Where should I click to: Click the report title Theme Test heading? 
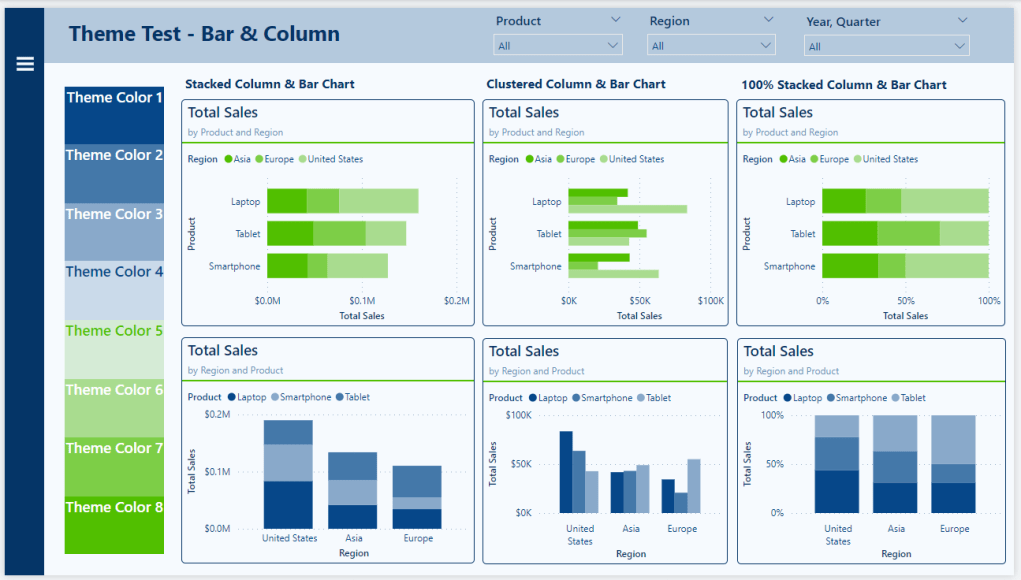click(x=202, y=33)
